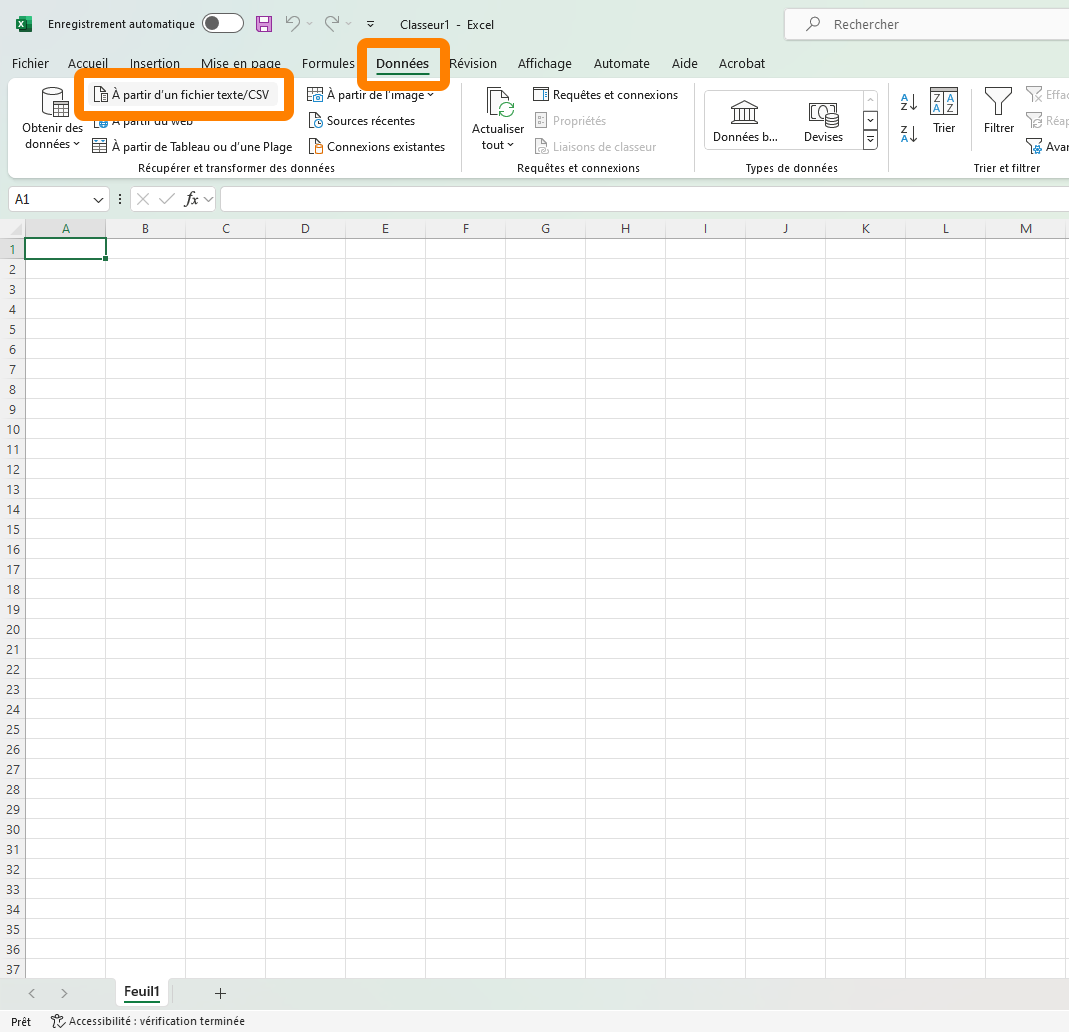Sort Z to A descending
Image resolution: width=1069 pixels, height=1032 pixels.
(x=909, y=134)
